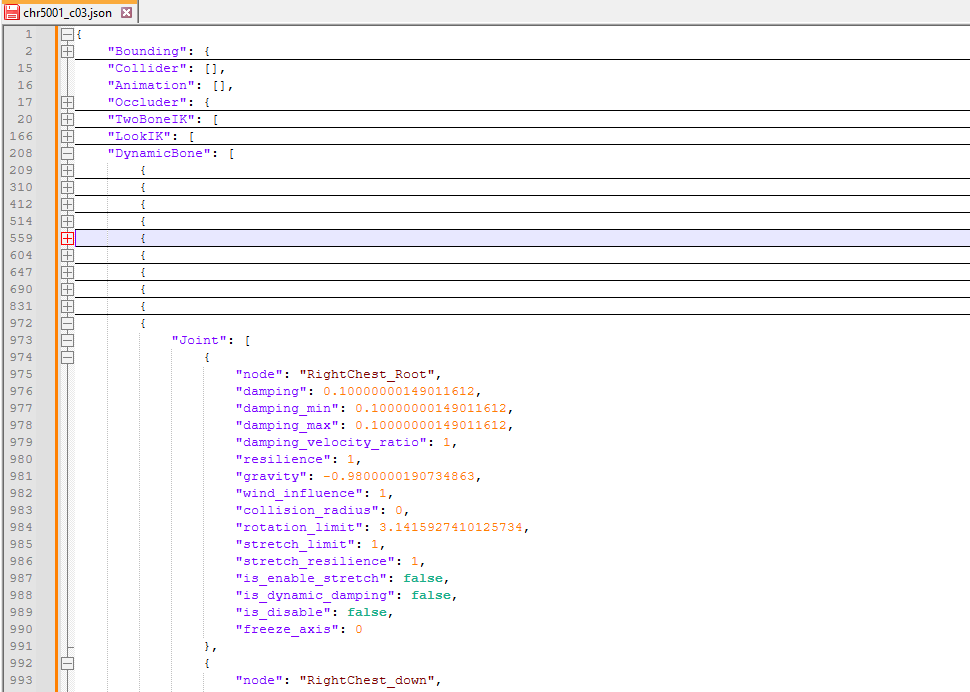Click line number 208 in the margin
The height and width of the screenshot is (692, 970).
22,153
